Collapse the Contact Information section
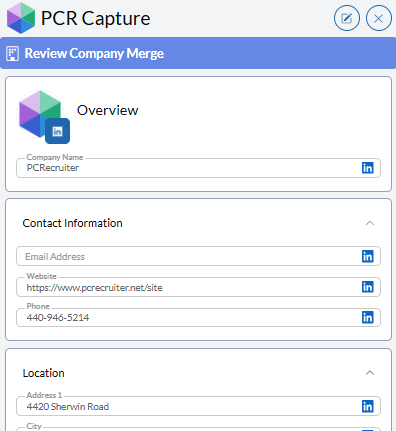Image resolution: width=396 pixels, height=431 pixels. pos(370,223)
